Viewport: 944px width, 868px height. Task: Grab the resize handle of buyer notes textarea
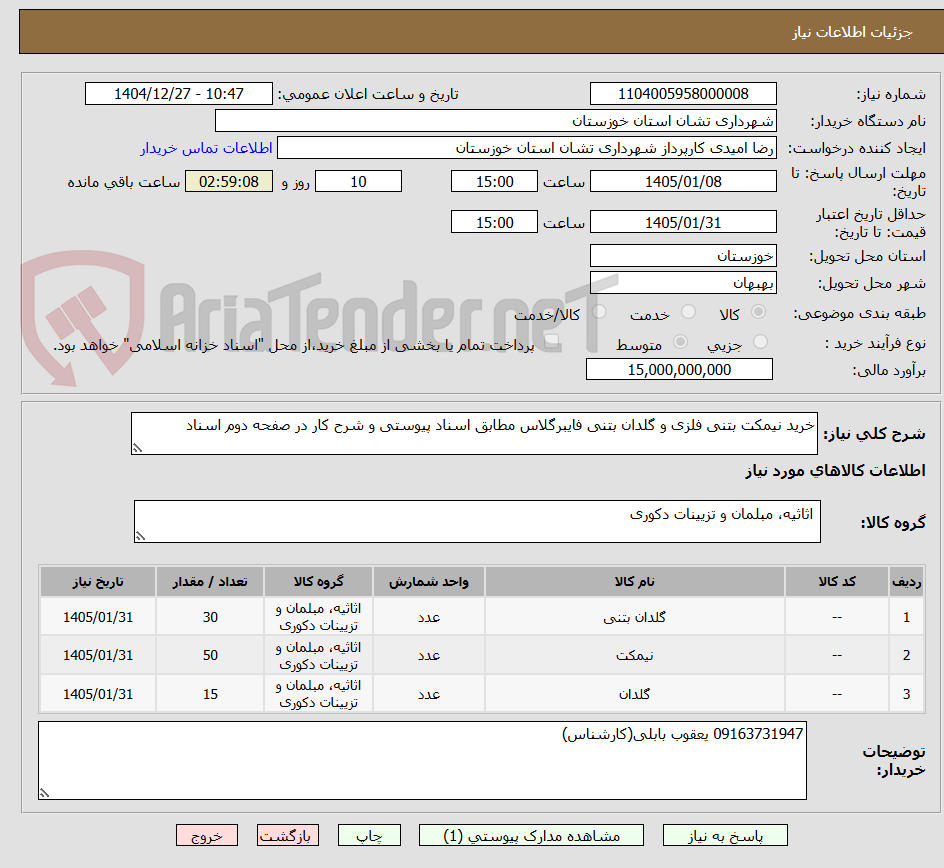pos(45,794)
